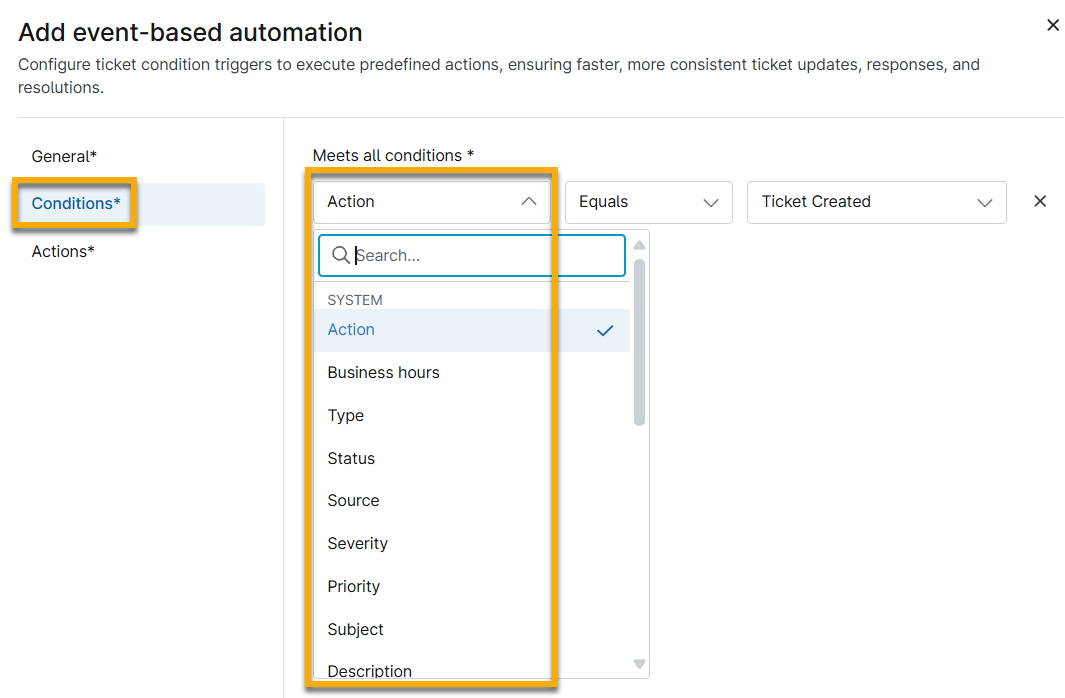The image size is (1065, 698).
Task: Switch to the General section
Action: point(64,156)
